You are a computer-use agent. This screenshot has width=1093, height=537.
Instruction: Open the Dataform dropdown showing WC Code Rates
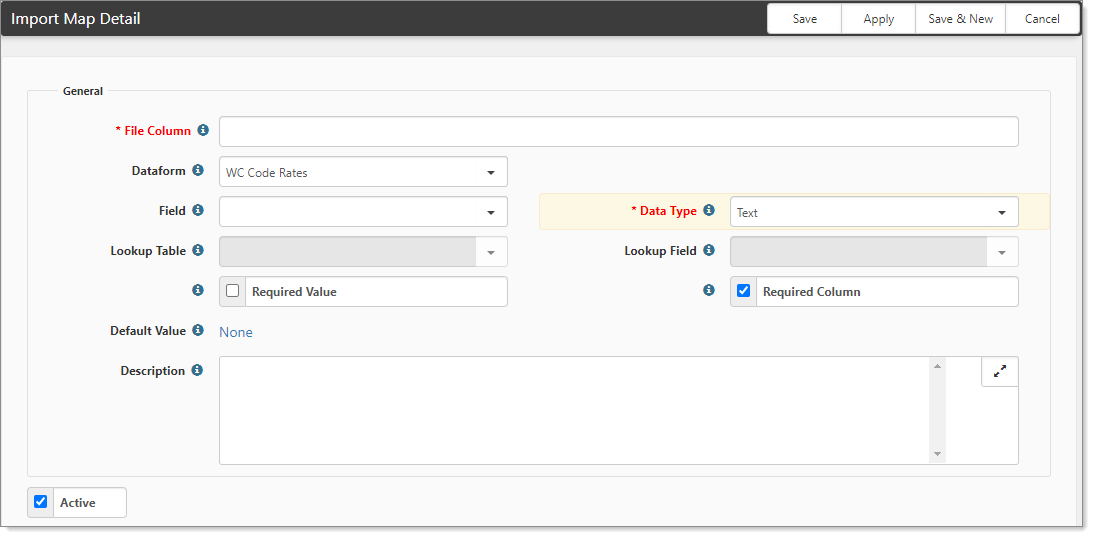pyautogui.click(x=363, y=172)
